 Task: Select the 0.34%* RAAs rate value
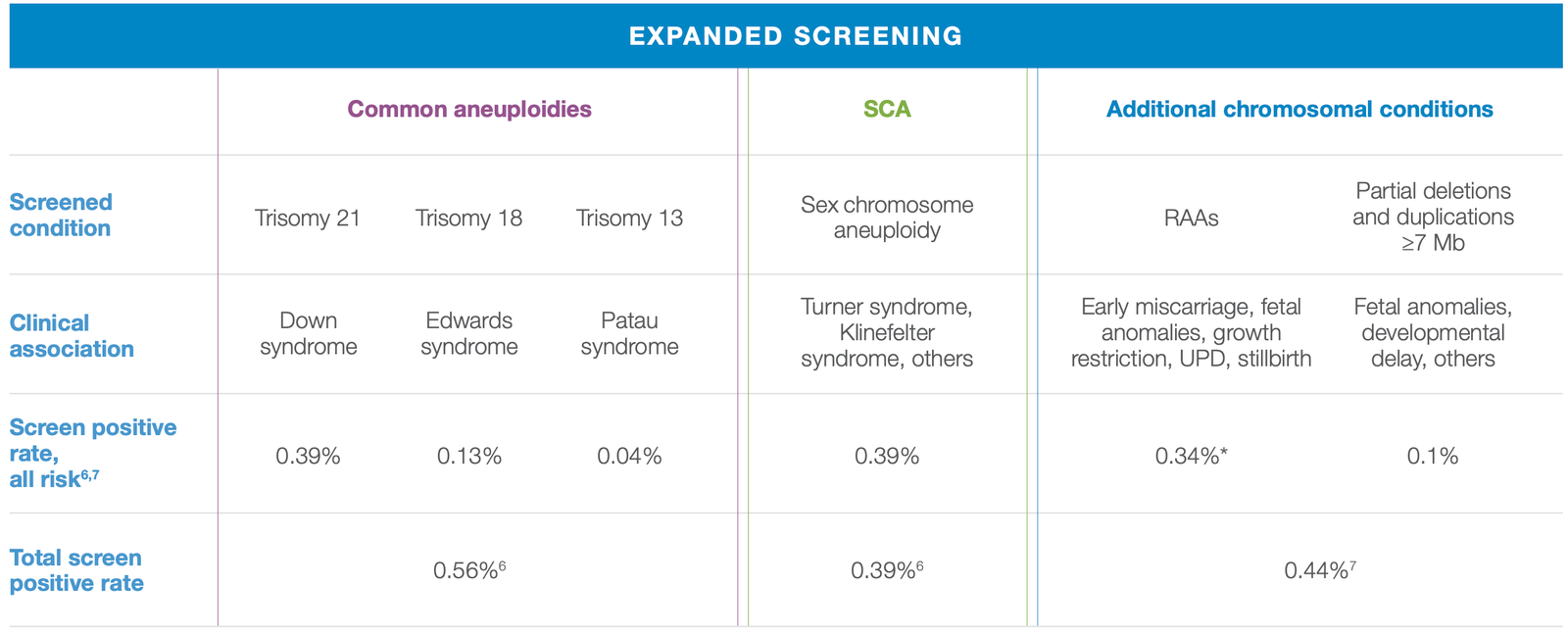click(x=1191, y=456)
